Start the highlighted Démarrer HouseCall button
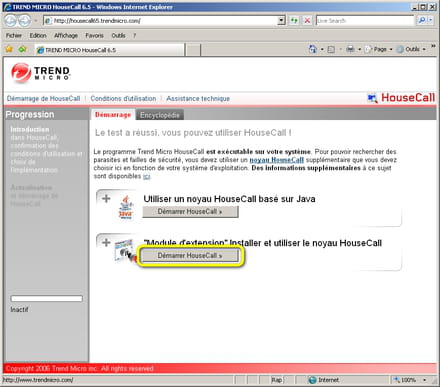The image size is (440, 387). coord(190,256)
